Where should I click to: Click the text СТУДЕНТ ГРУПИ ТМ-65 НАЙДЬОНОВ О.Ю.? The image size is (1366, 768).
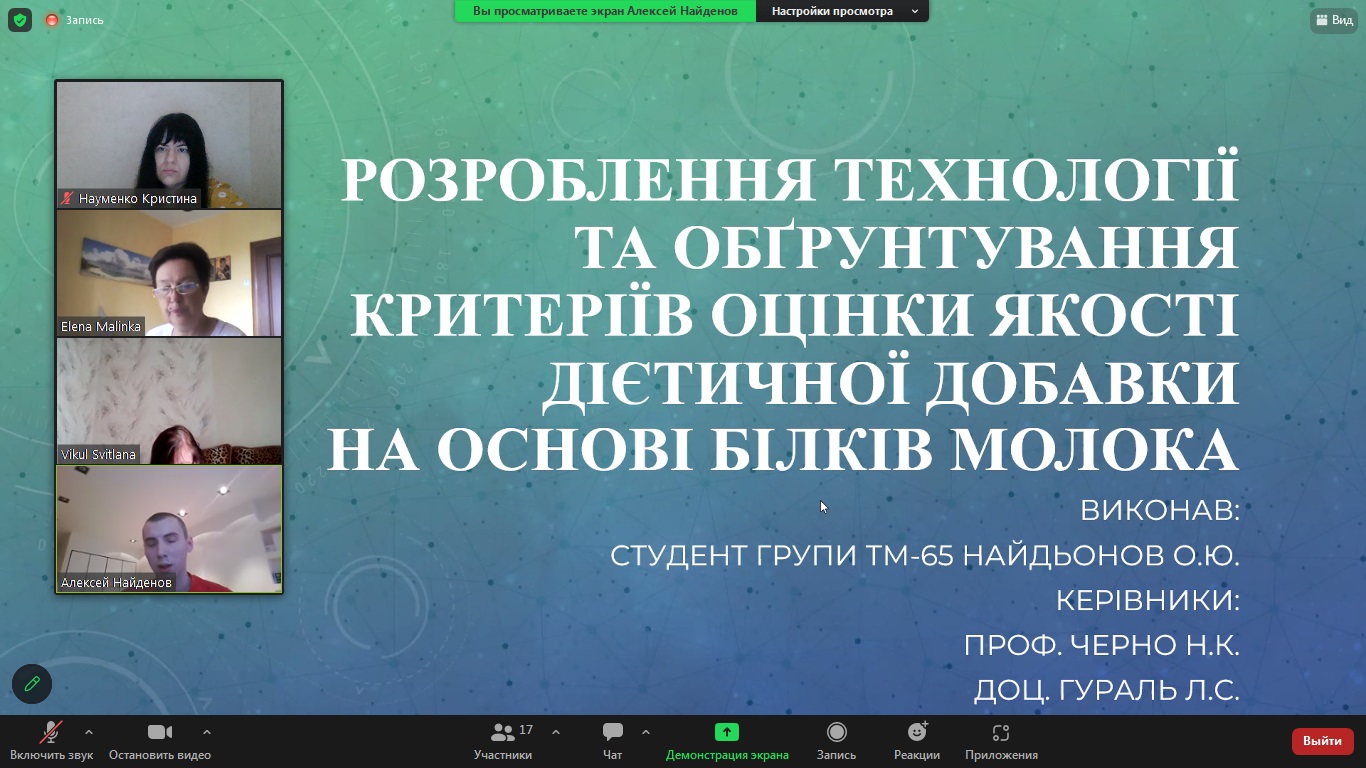click(x=925, y=556)
